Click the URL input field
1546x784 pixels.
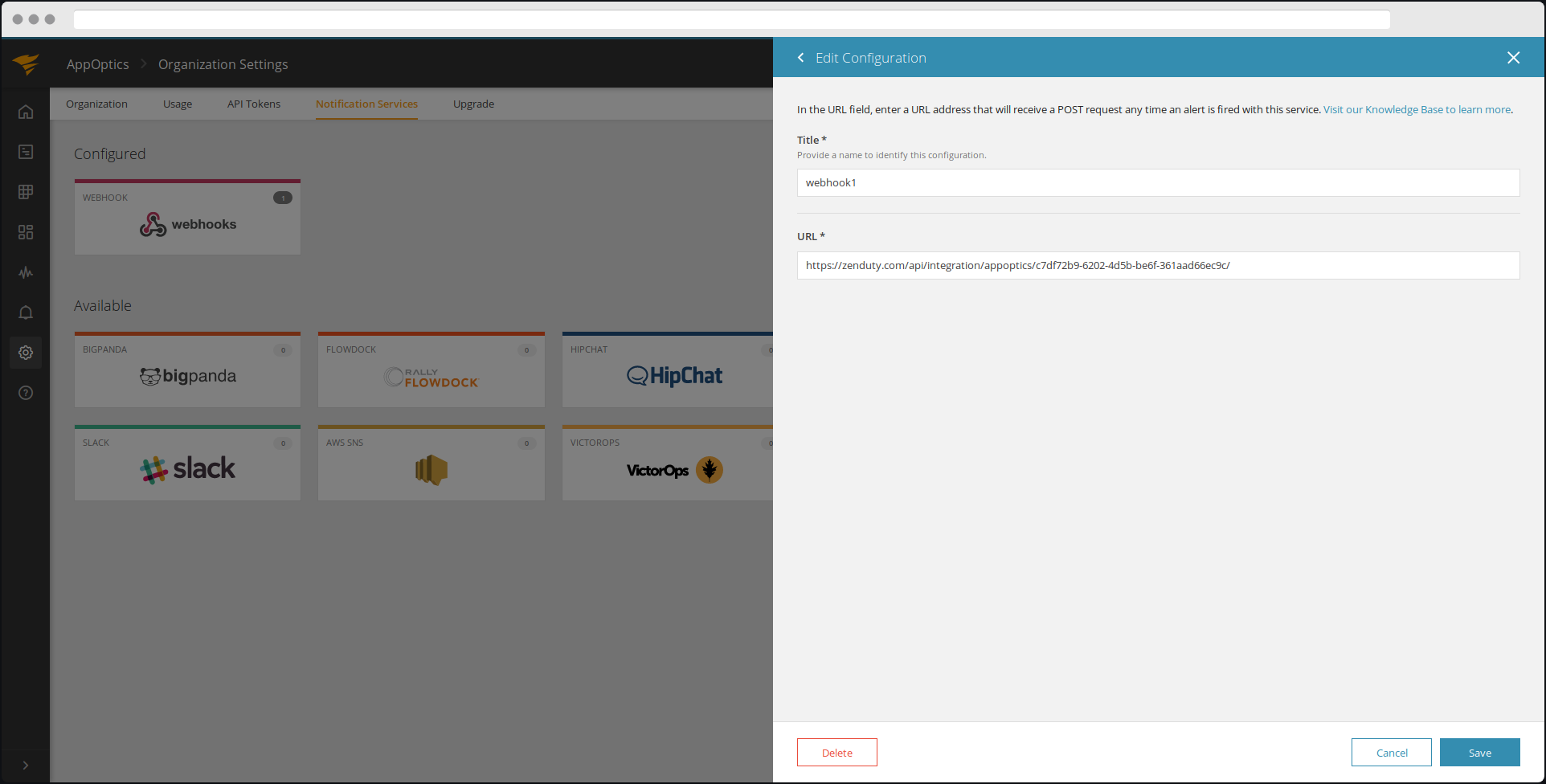[x=1158, y=265]
